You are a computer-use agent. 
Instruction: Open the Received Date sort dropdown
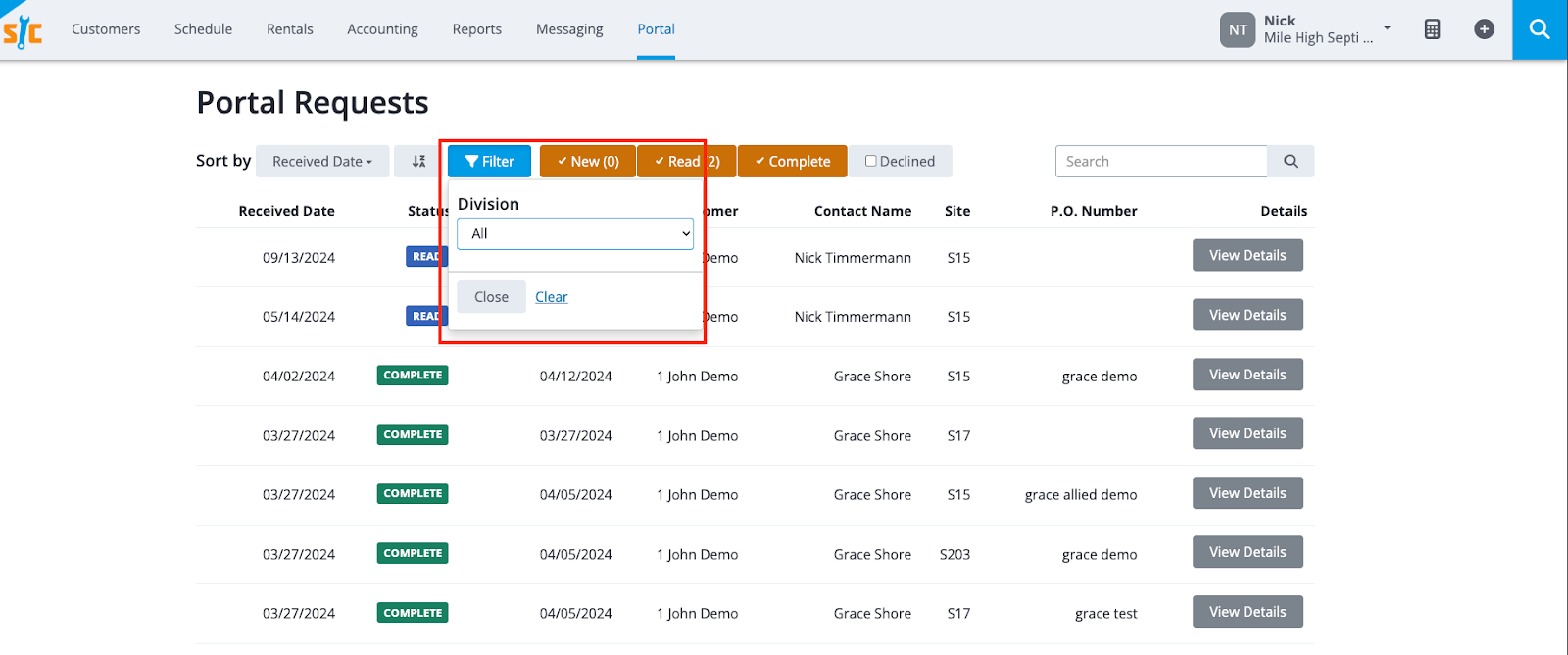322,162
